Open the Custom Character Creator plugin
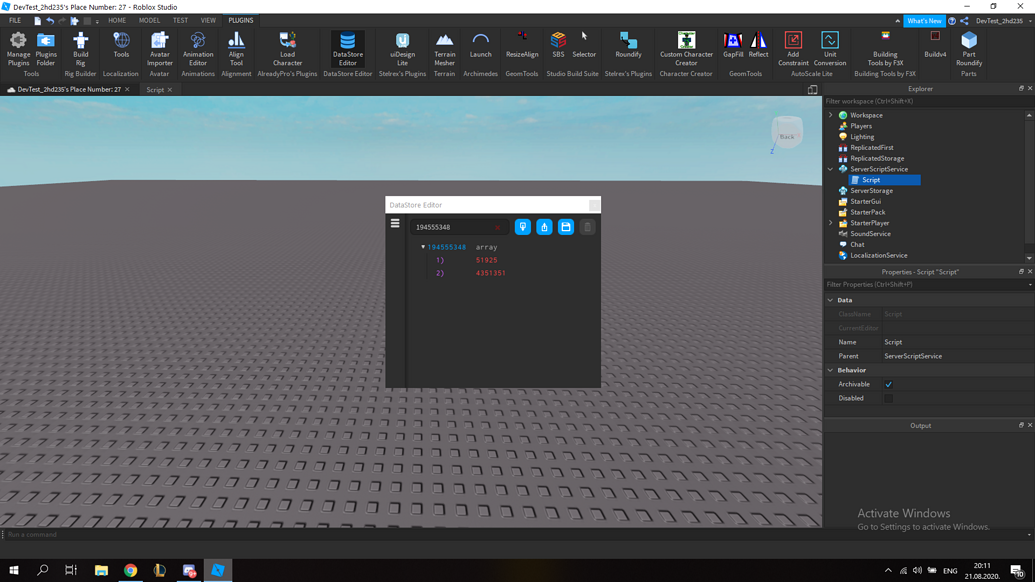 point(686,50)
